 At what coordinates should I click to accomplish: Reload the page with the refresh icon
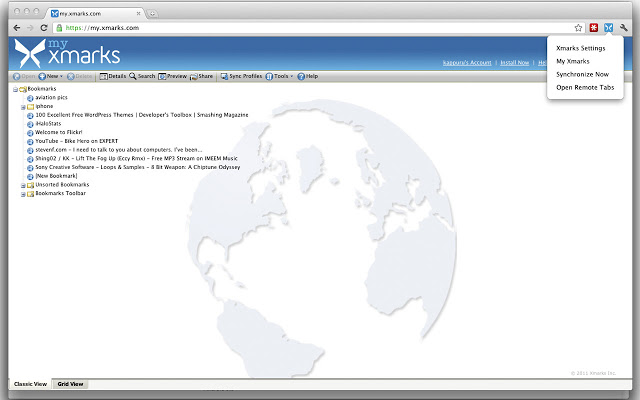coord(44,28)
